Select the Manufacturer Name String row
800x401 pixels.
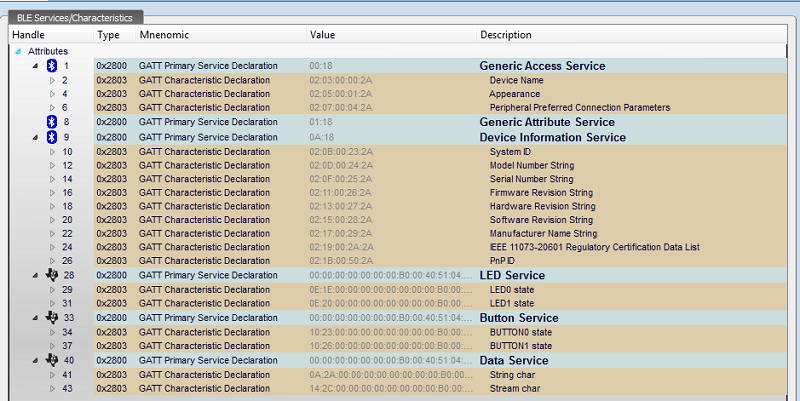coord(543,233)
